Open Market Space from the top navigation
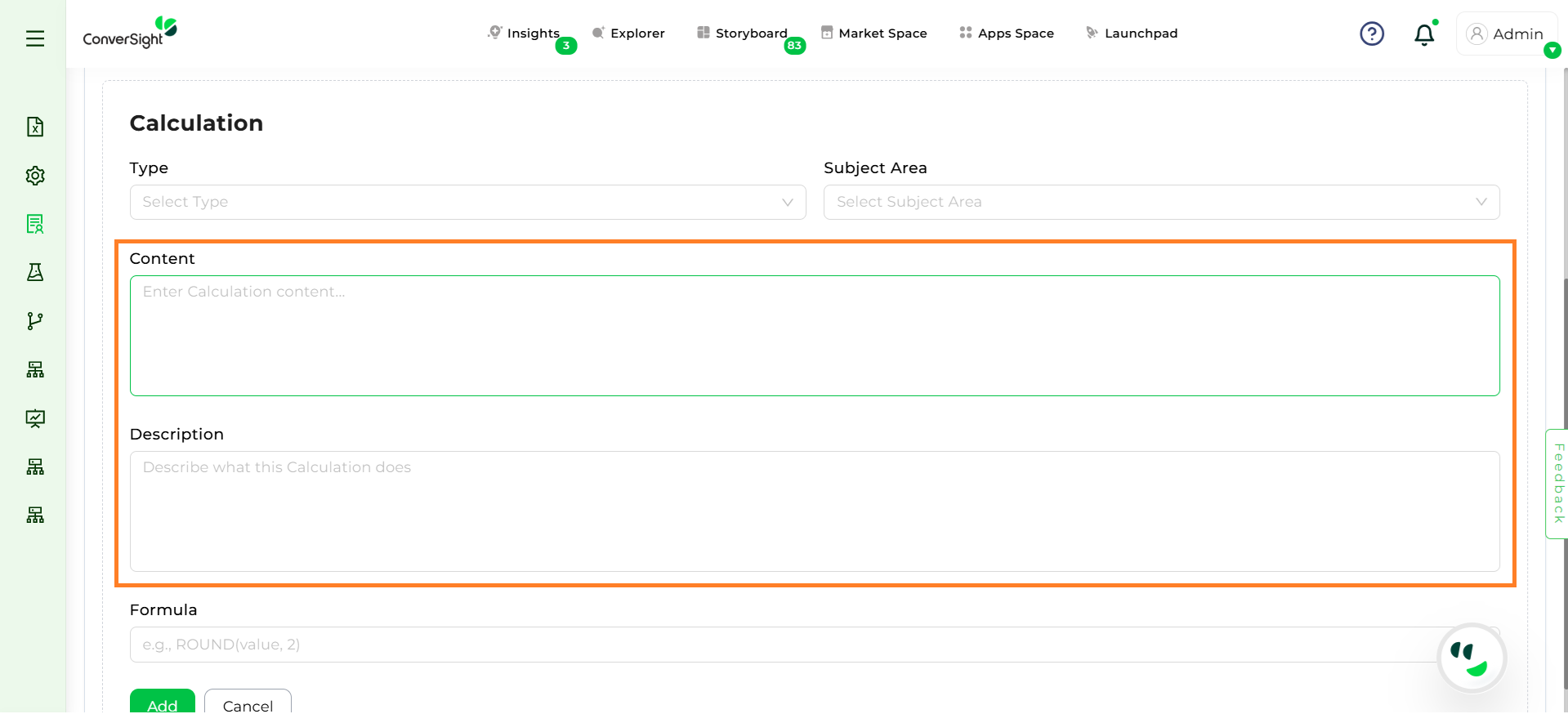Viewport: 1568px width, 714px height. 873,33
